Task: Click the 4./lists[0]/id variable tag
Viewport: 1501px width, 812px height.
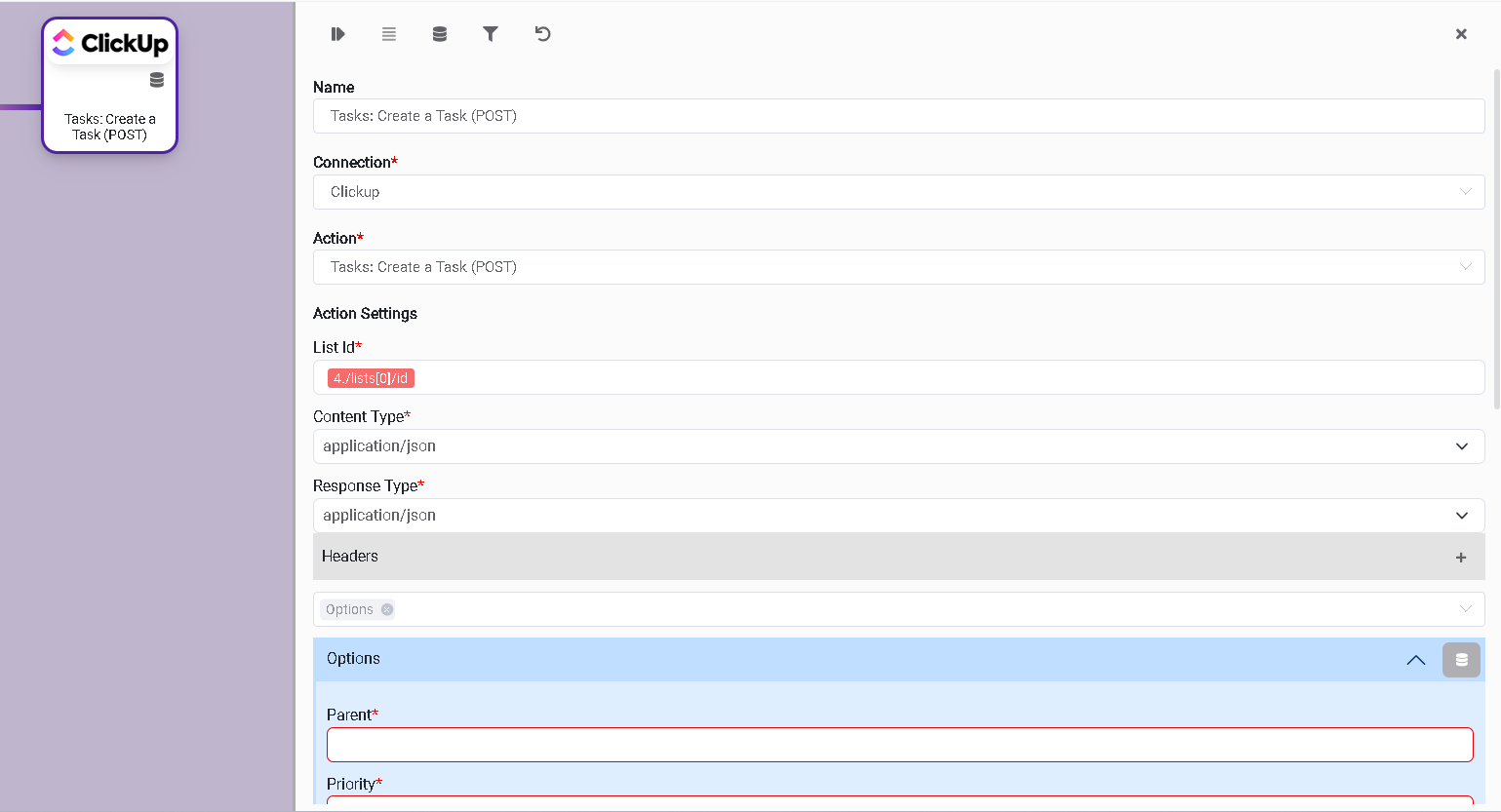Action: [371, 378]
